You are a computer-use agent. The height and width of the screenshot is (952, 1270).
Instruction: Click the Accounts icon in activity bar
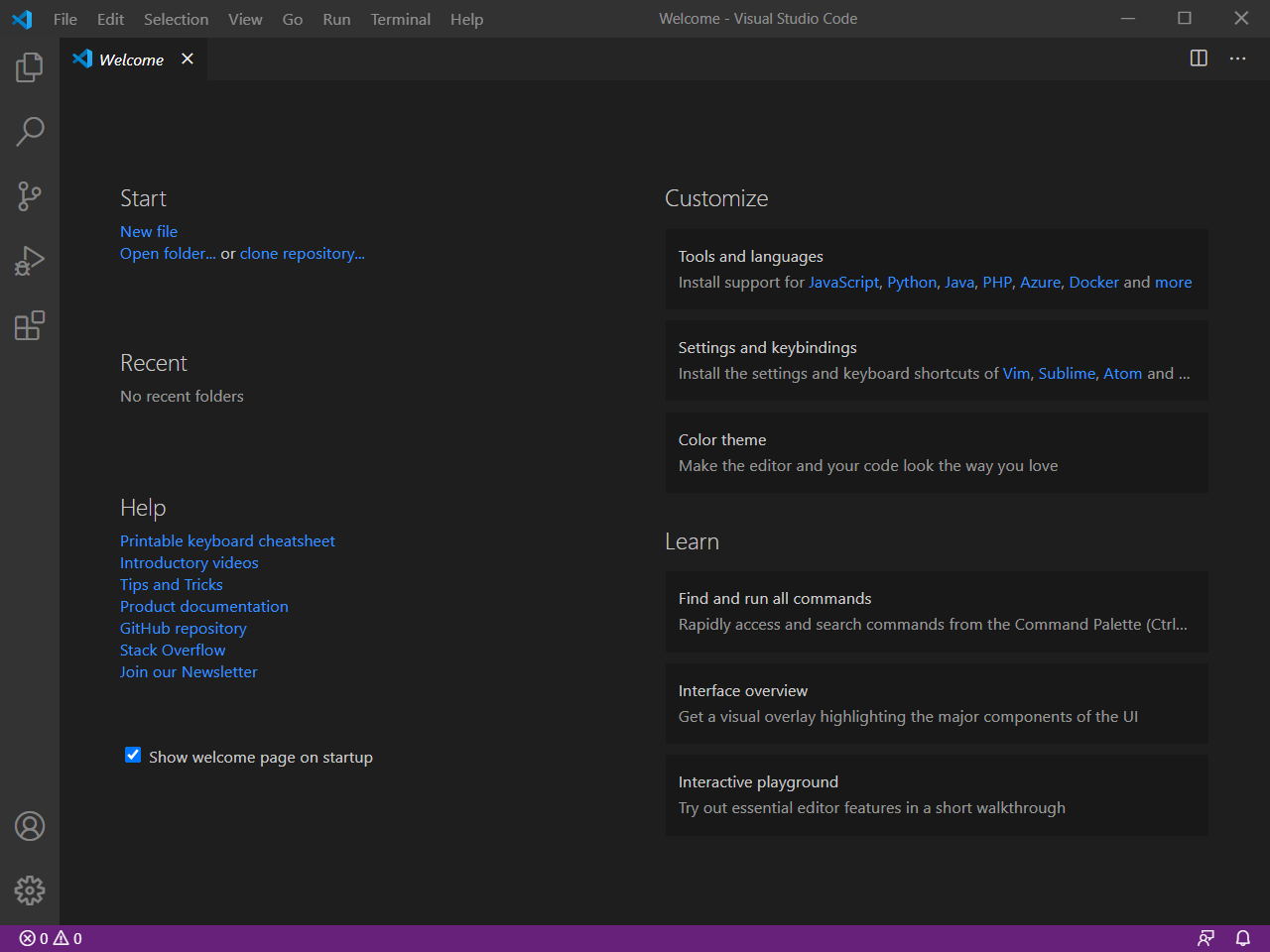[30, 826]
